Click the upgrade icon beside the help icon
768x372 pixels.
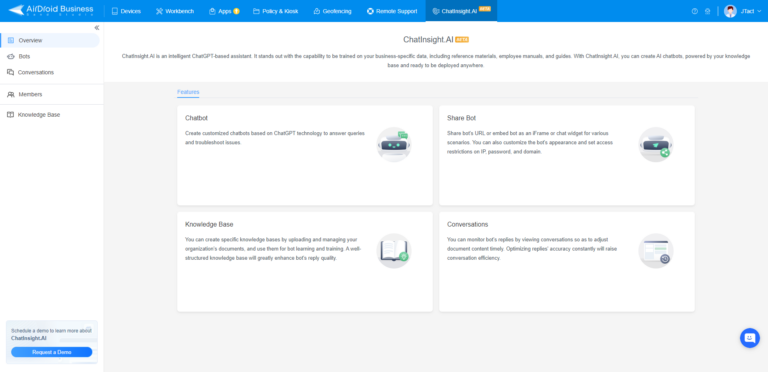pos(707,11)
